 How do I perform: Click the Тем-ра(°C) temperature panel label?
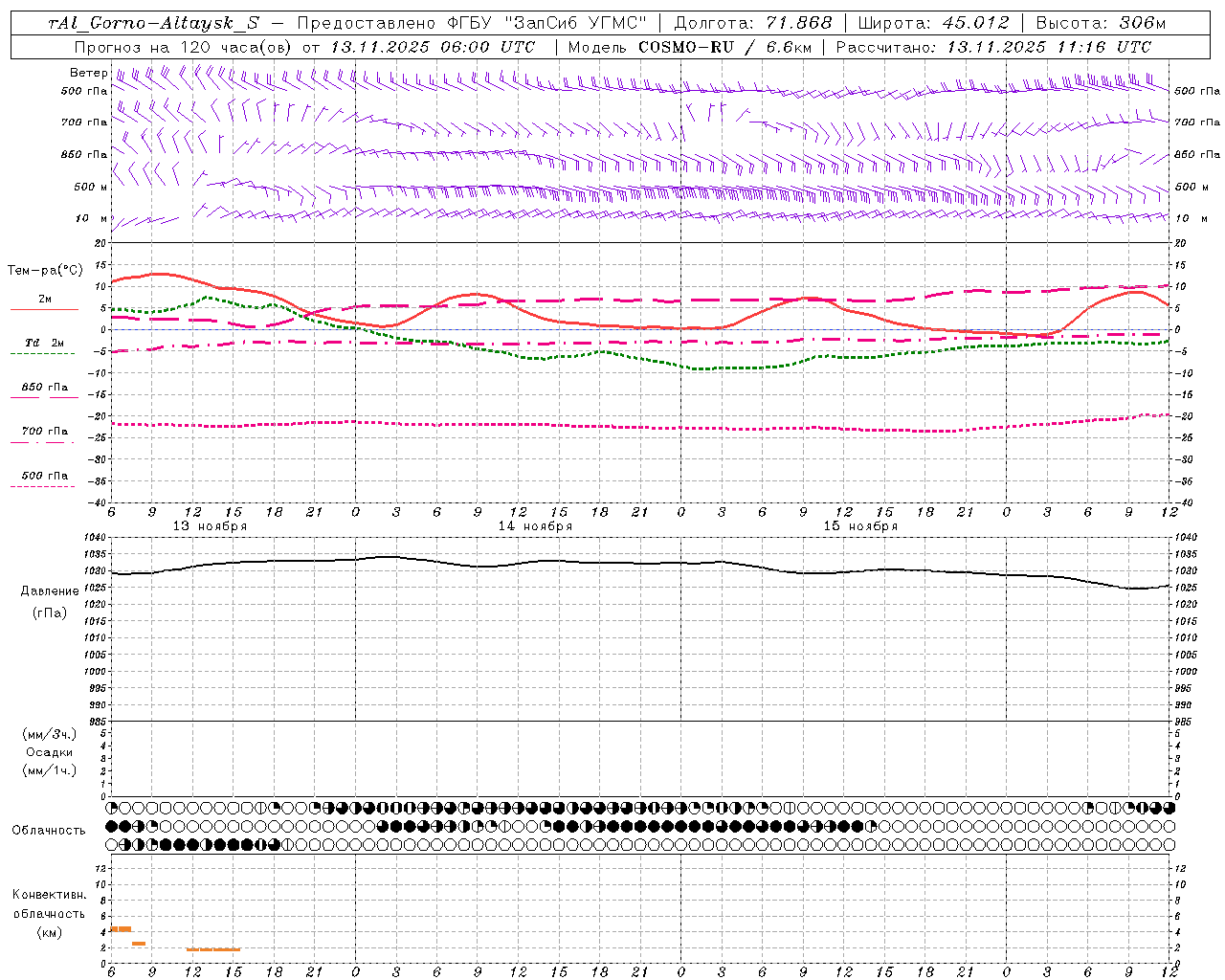pyautogui.click(x=45, y=271)
